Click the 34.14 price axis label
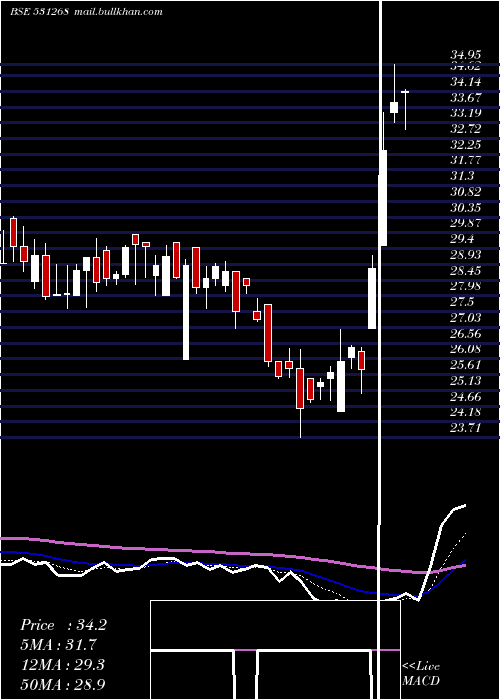The image size is (500, 700). [x=466, y=82]
